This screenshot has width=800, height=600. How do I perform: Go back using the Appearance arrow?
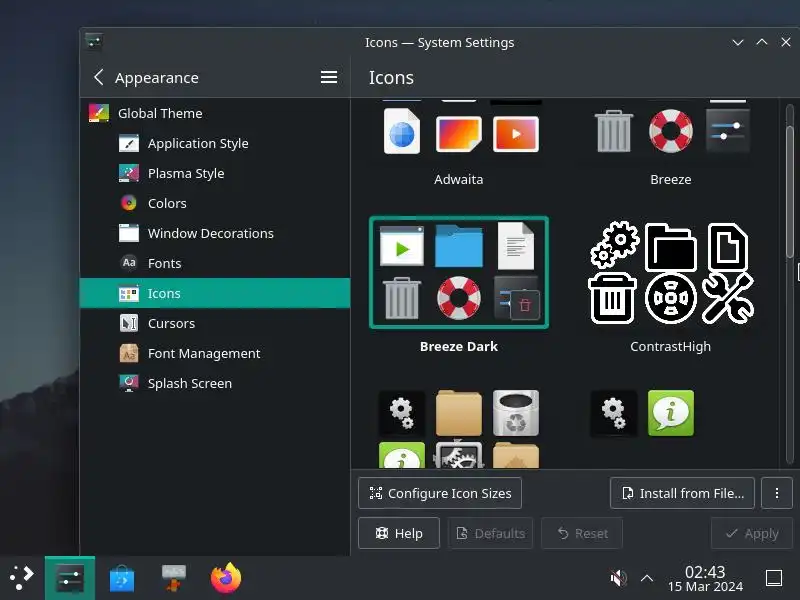tap(98, 78)
